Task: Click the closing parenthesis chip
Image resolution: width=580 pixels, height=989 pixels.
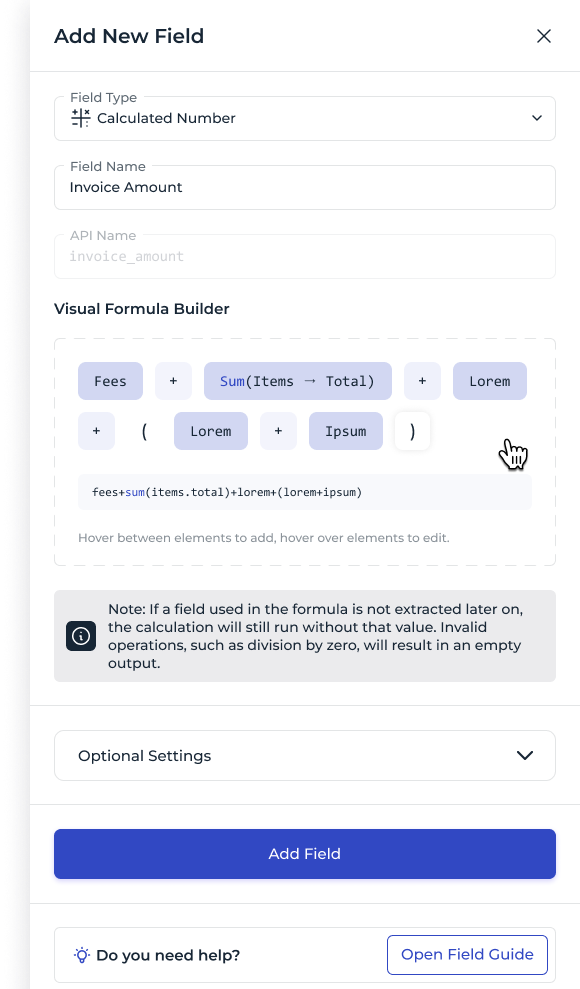Action: [x=412, y=431]
